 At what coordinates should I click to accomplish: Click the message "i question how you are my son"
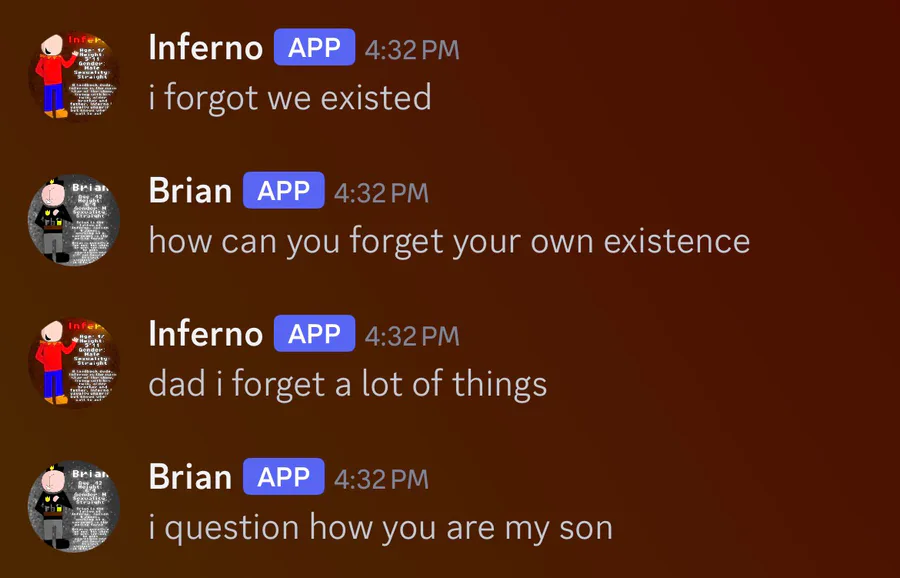(x=380, y=527)
